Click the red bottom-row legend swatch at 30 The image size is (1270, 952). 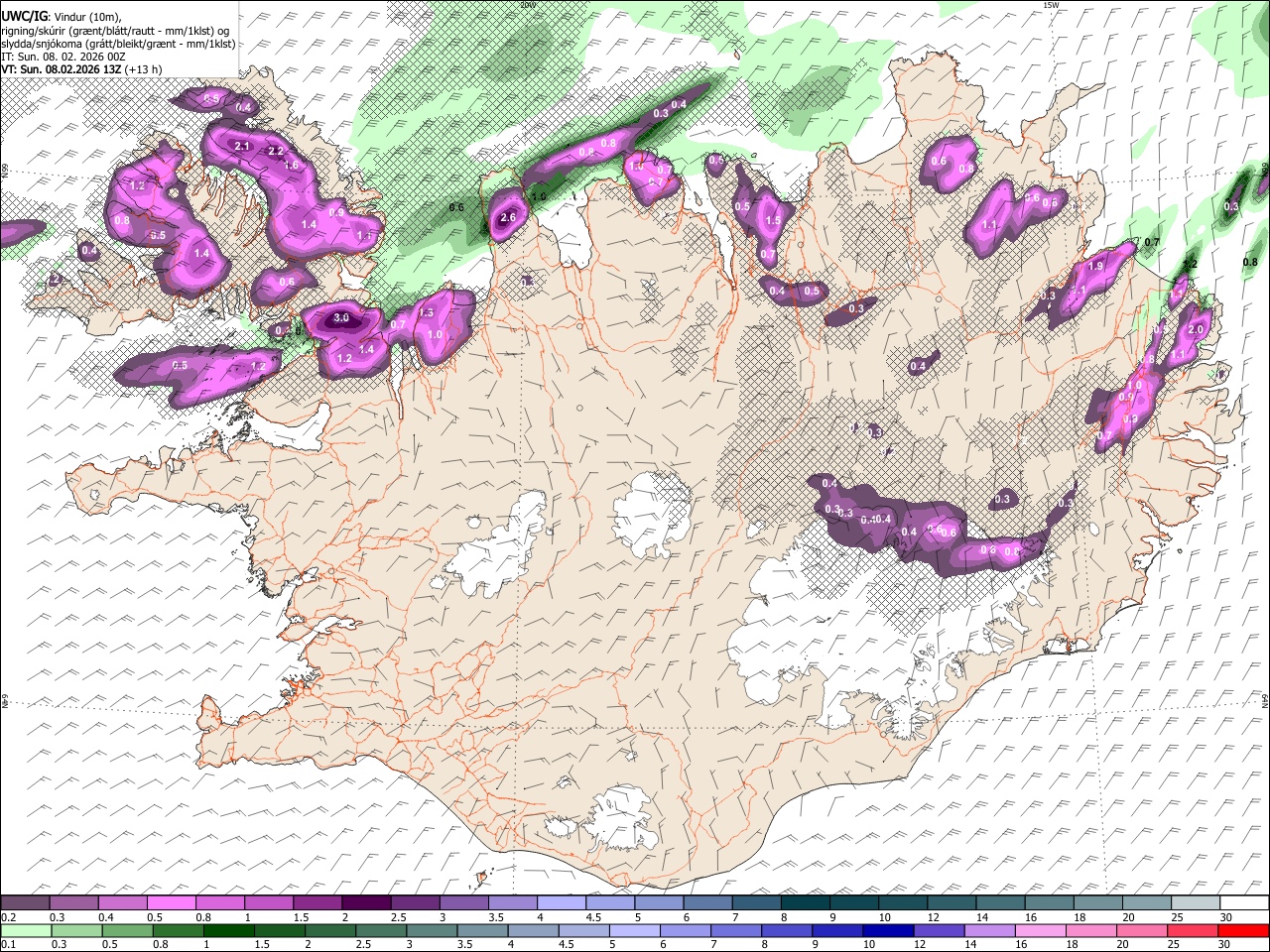(x=1243, y=930)
